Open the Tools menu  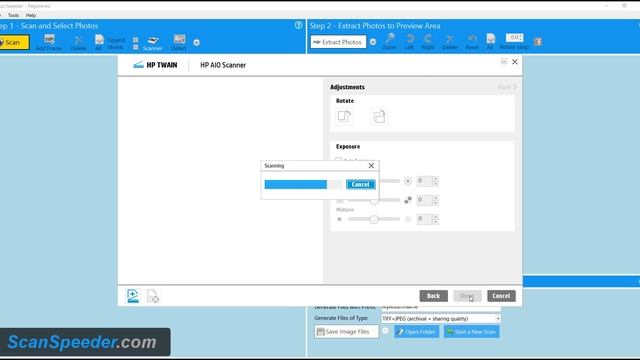click(x=13, y=15)
